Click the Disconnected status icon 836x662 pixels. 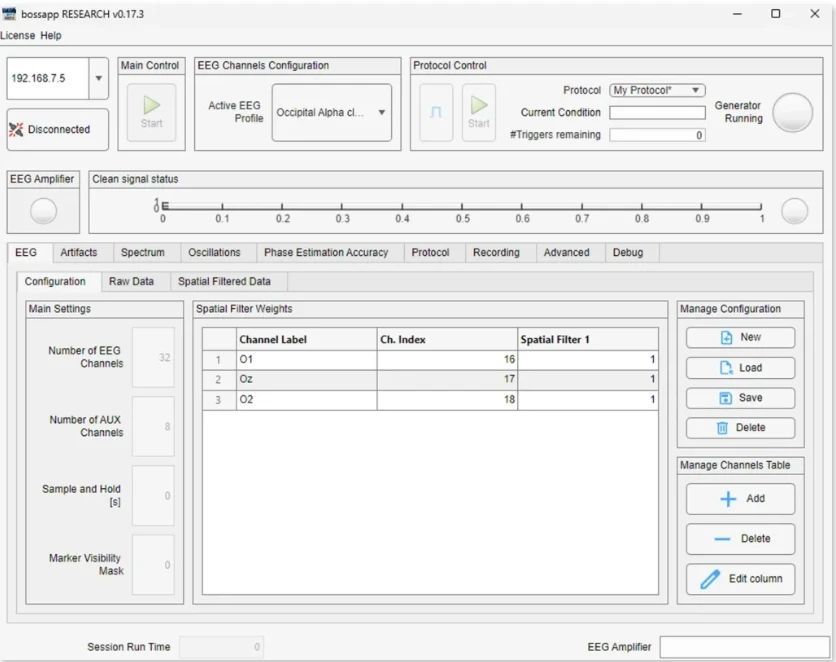tap(16, 130)
